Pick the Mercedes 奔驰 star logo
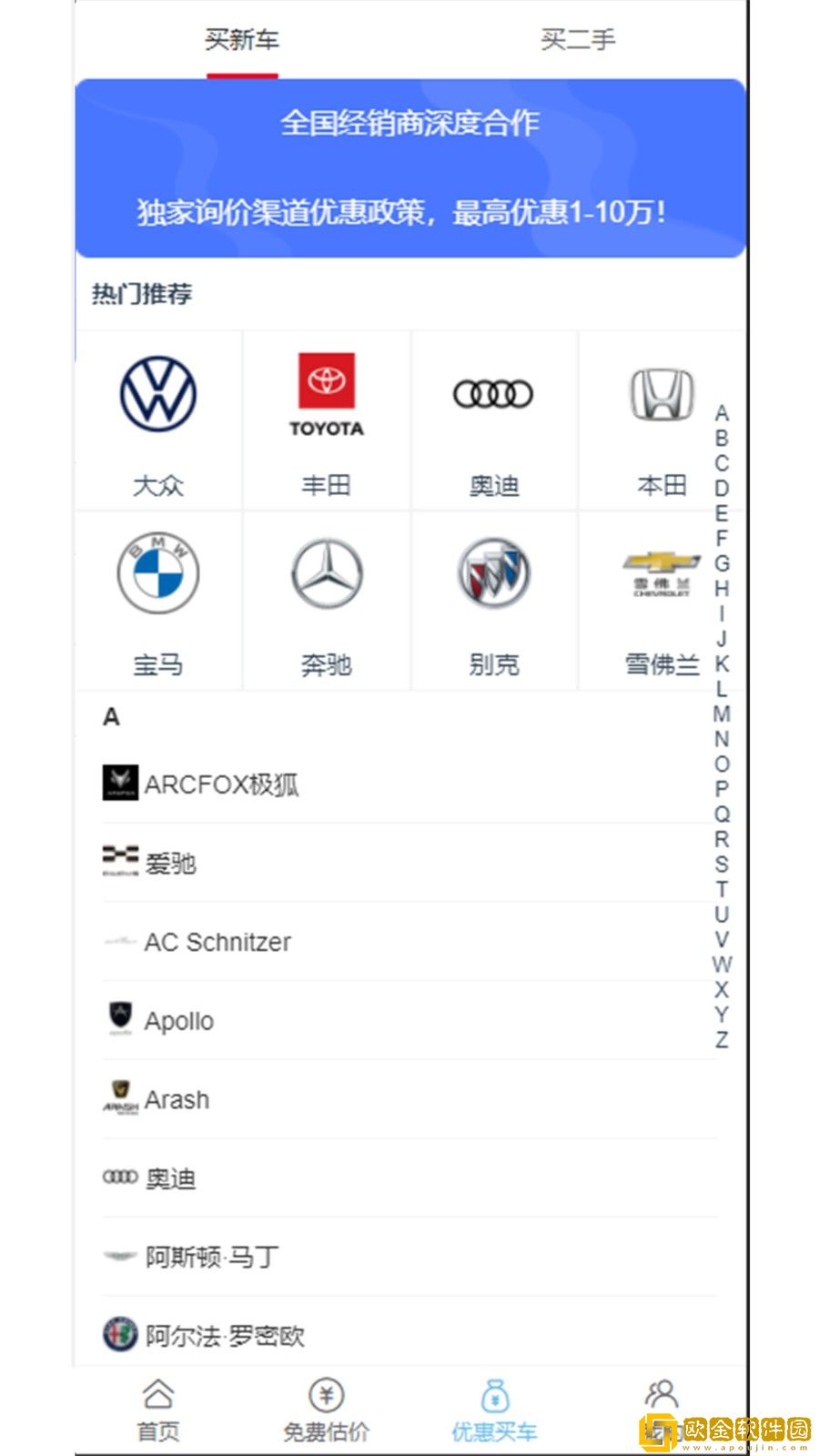Screen dimensions: 819x1456 click(x=327, y=573)
